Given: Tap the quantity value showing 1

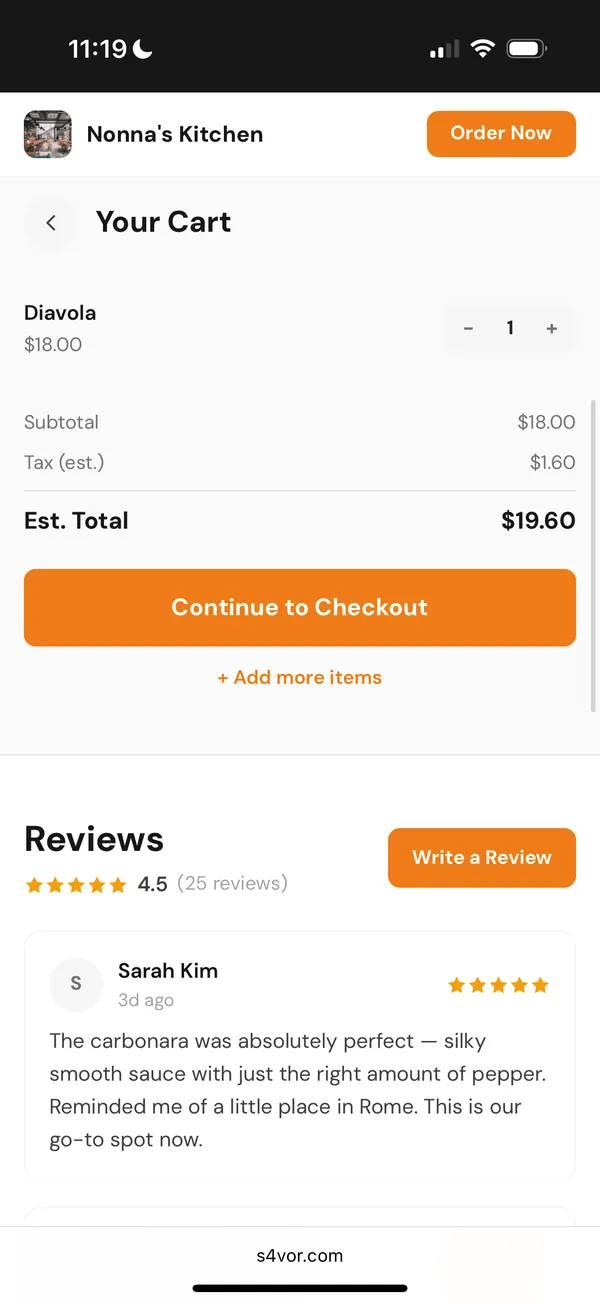Looking at the screenshot, I should [x=510, y=328].
